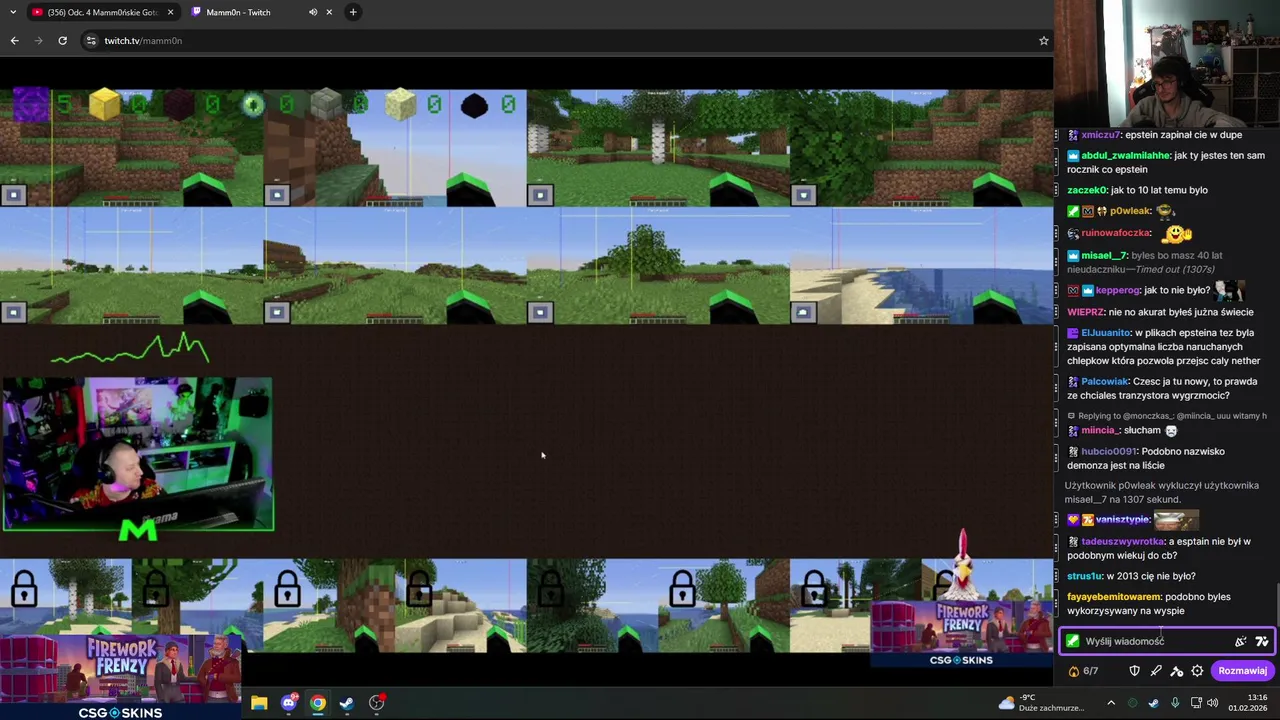The width and height of the screenshot is (1280, 720).
Task: Go back to the previous page
Action: point(14,40)
